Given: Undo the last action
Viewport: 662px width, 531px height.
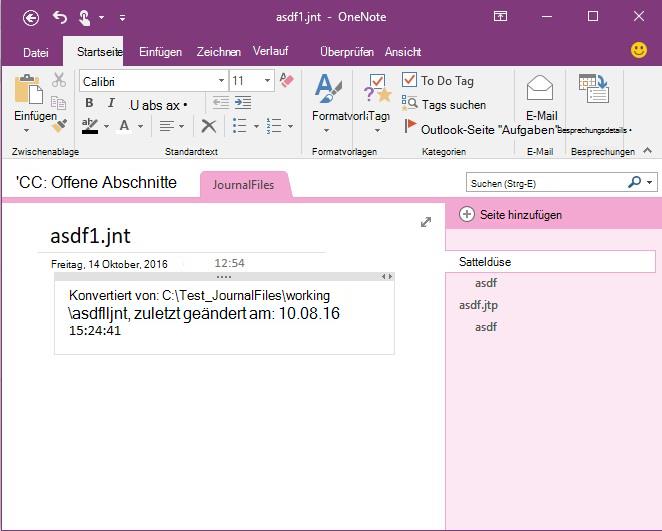Looking at the screenshot, I should 60,17.
